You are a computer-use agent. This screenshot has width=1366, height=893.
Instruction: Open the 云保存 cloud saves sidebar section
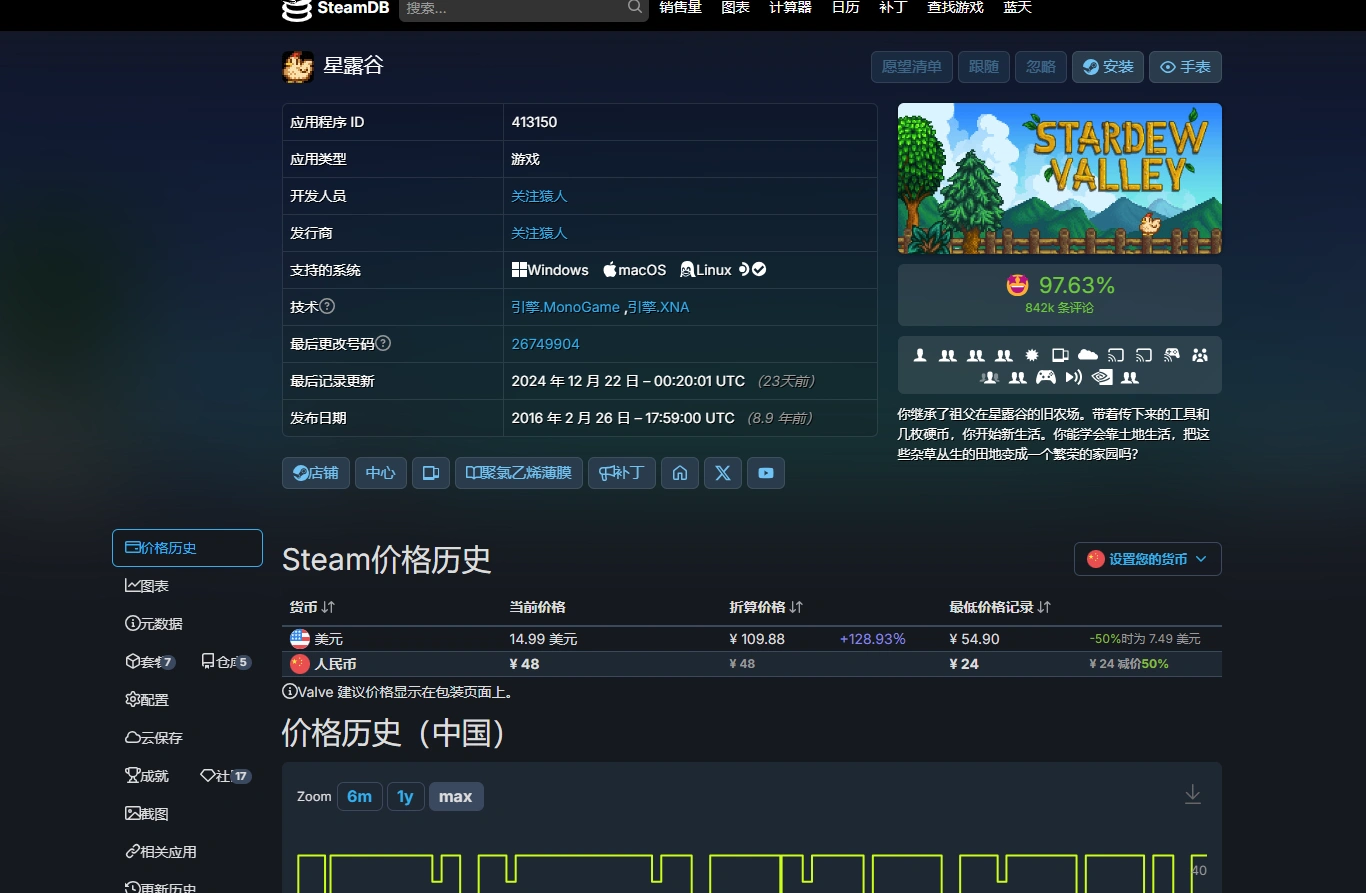155,737
